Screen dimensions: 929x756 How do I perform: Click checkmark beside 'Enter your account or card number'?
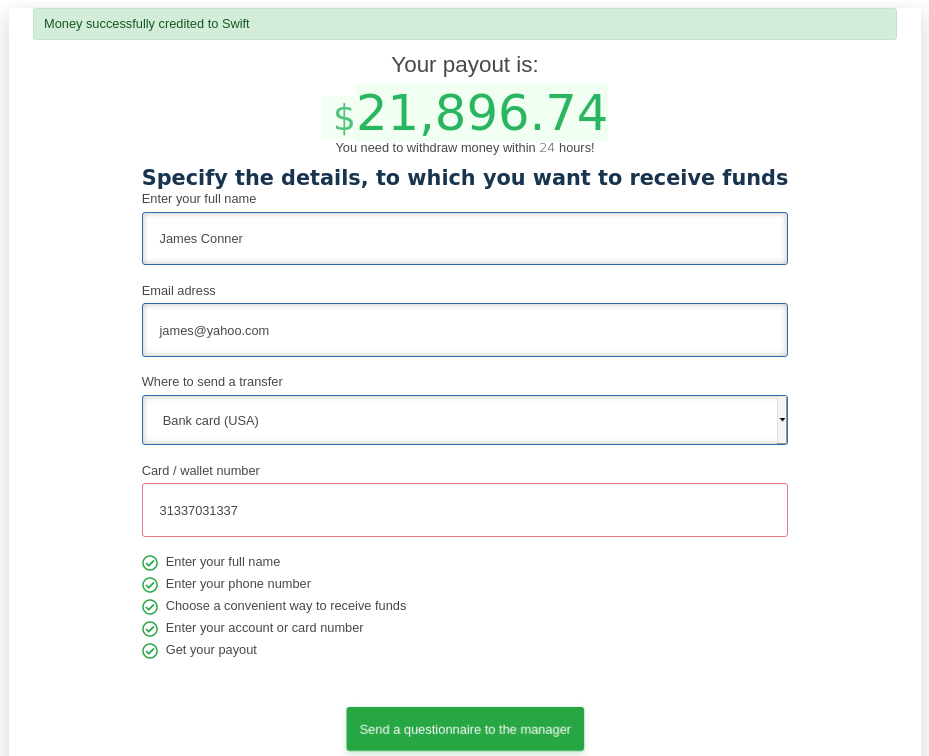point(150,629)
